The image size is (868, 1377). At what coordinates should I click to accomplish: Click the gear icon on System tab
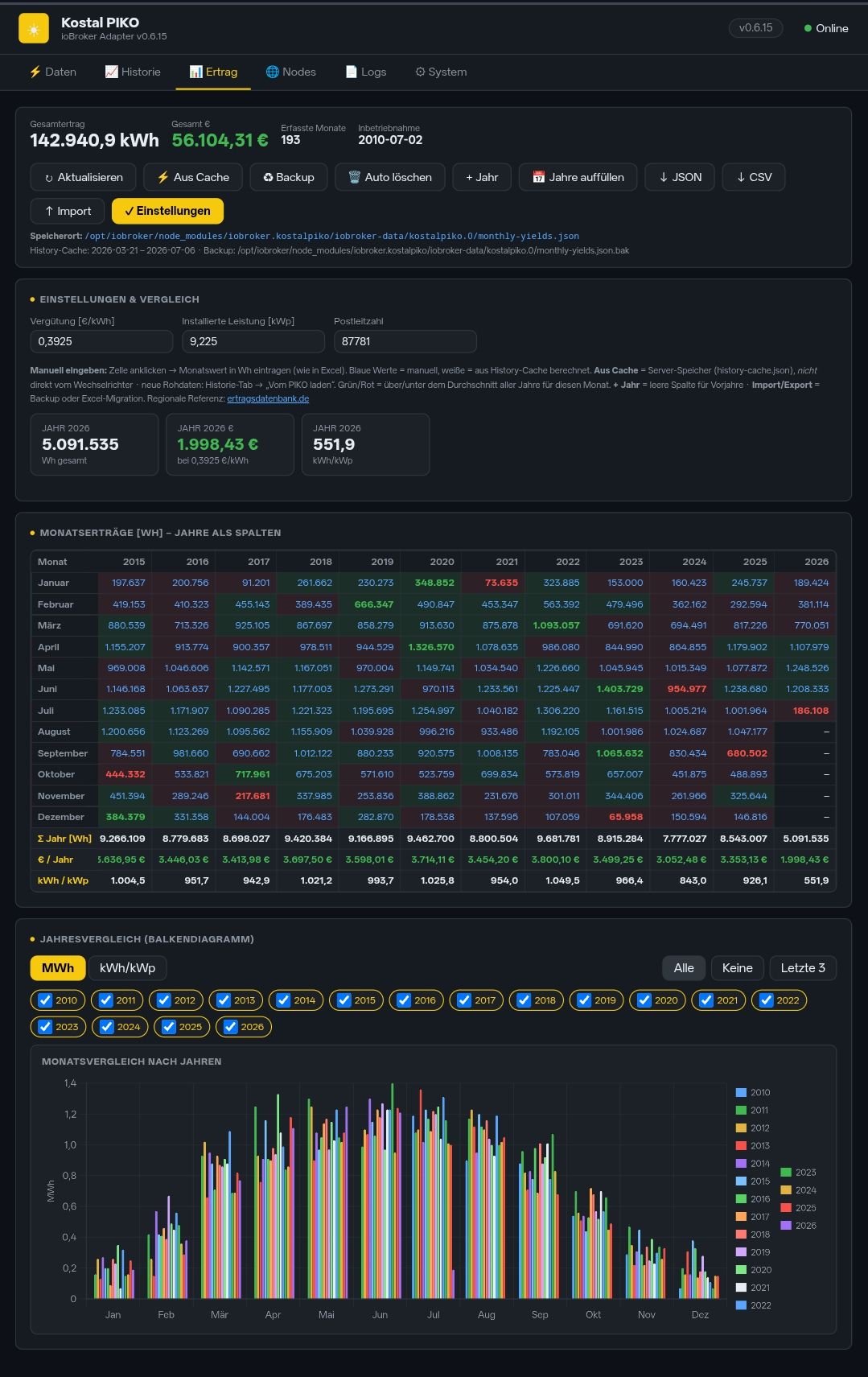(419, 72)
